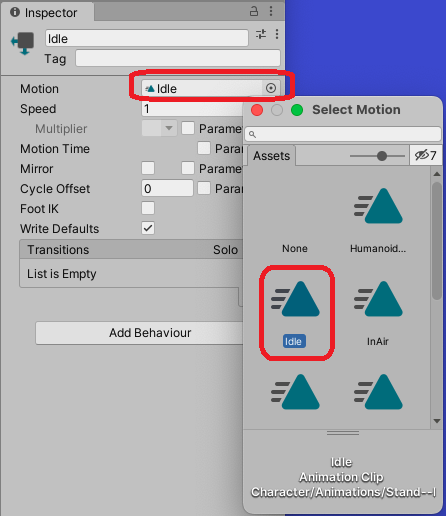Enable the Foot IK checkbox
446x516 pixels.
148,208
